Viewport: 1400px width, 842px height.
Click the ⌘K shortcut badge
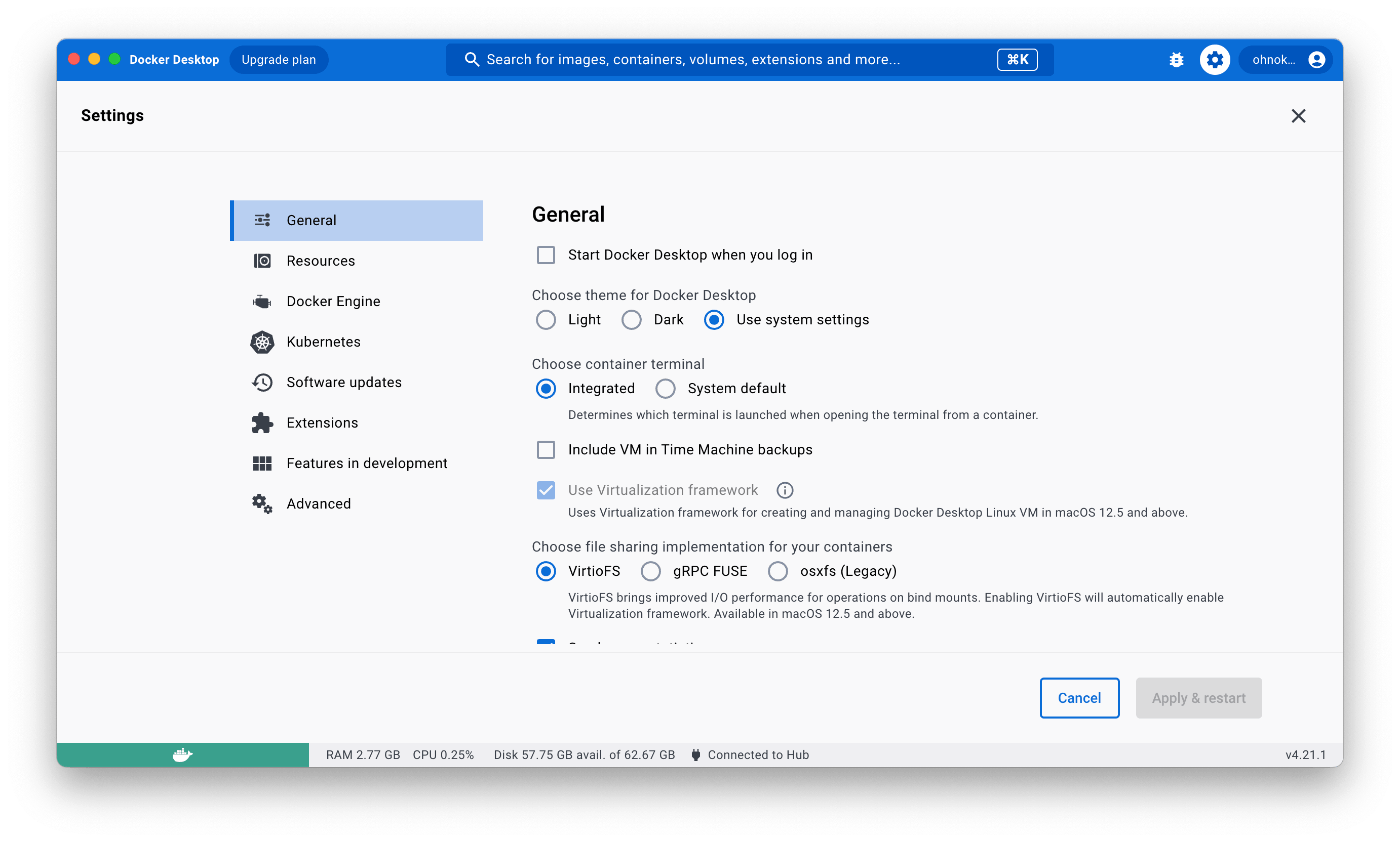1017,60
